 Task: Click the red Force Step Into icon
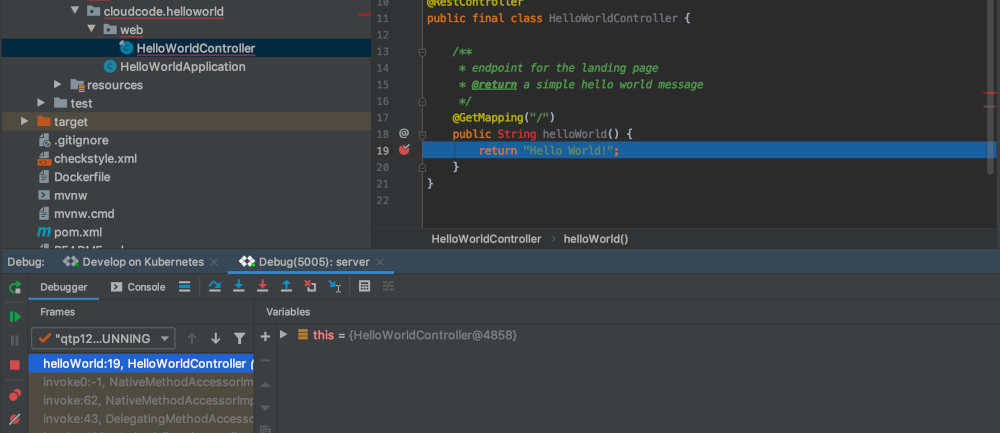tap(262, 287)
